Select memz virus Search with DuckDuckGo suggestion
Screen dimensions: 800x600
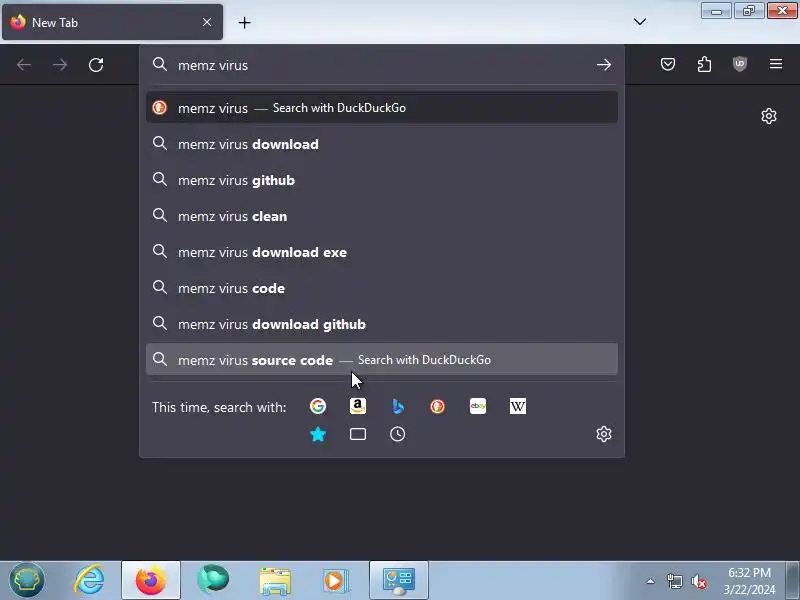tap(382, 108)
